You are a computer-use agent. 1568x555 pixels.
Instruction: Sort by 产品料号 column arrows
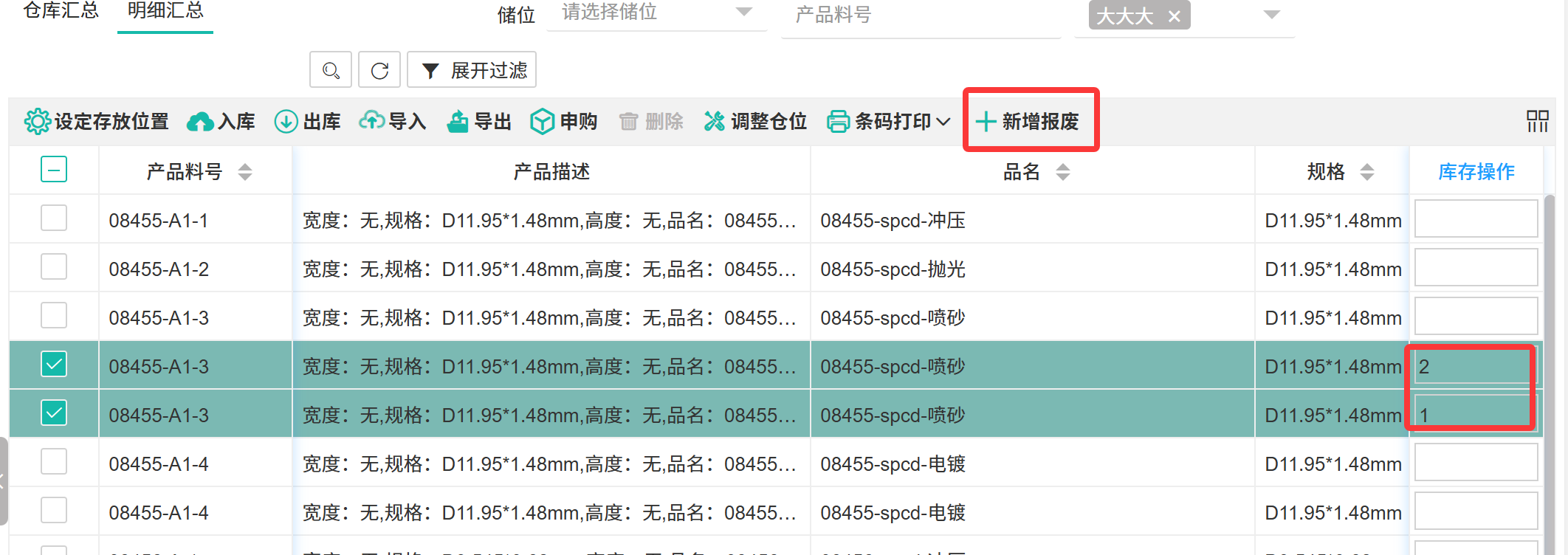point(245,172)
